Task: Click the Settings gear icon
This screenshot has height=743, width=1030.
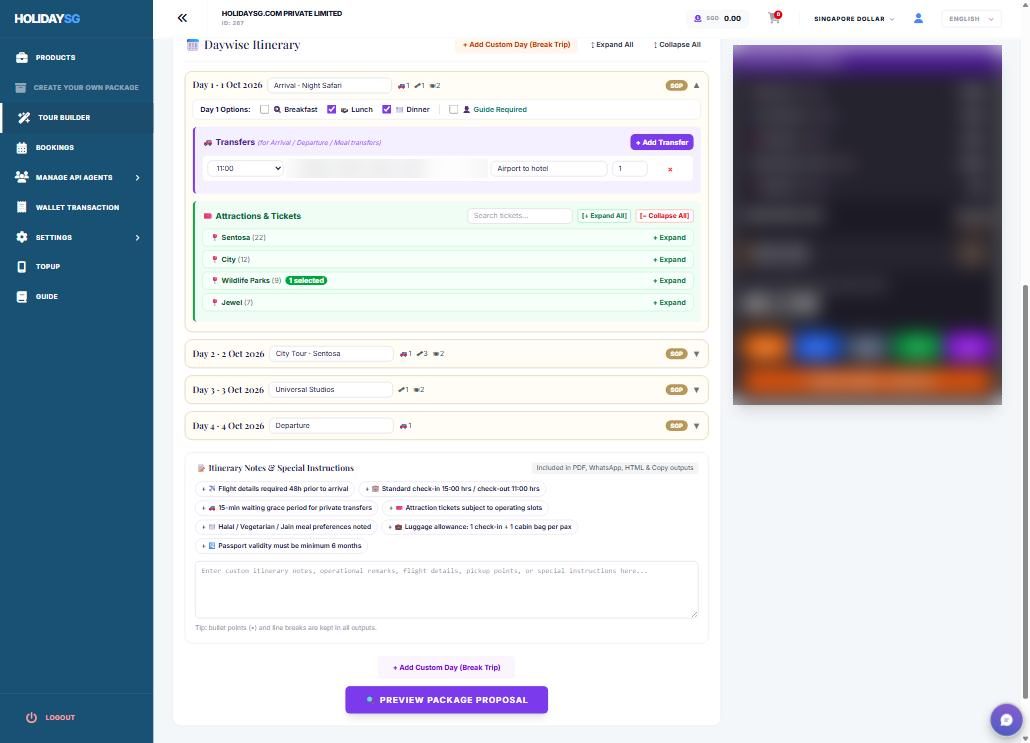Action: coord(22,237)
